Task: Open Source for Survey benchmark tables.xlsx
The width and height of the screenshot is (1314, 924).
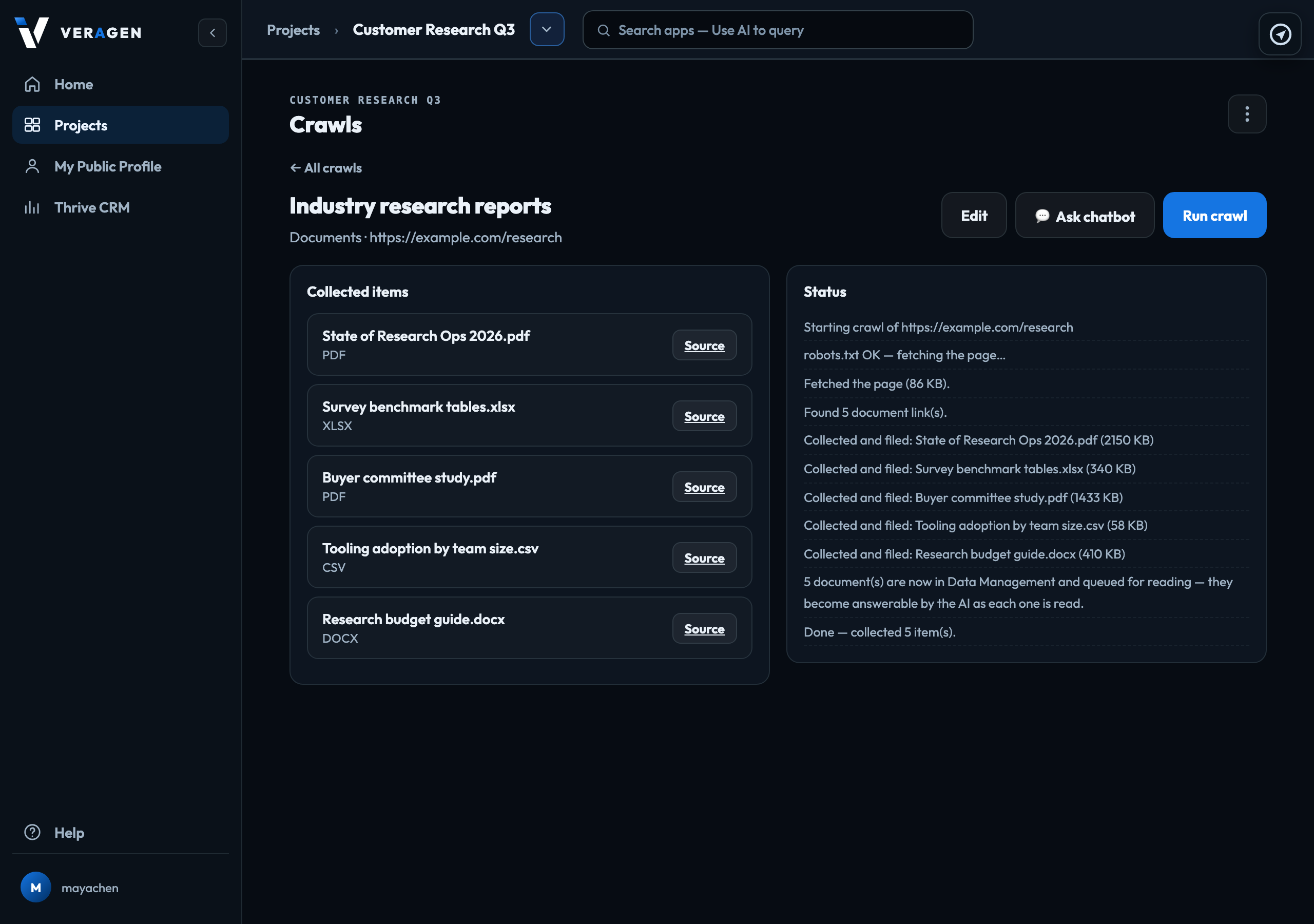Action: pos(704,416)
